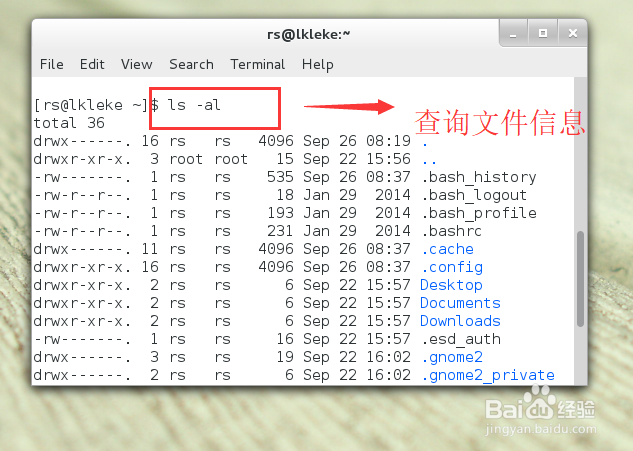Click the size value 193
The height and width of the screenshot is (451, 633).
pos(280,213)
